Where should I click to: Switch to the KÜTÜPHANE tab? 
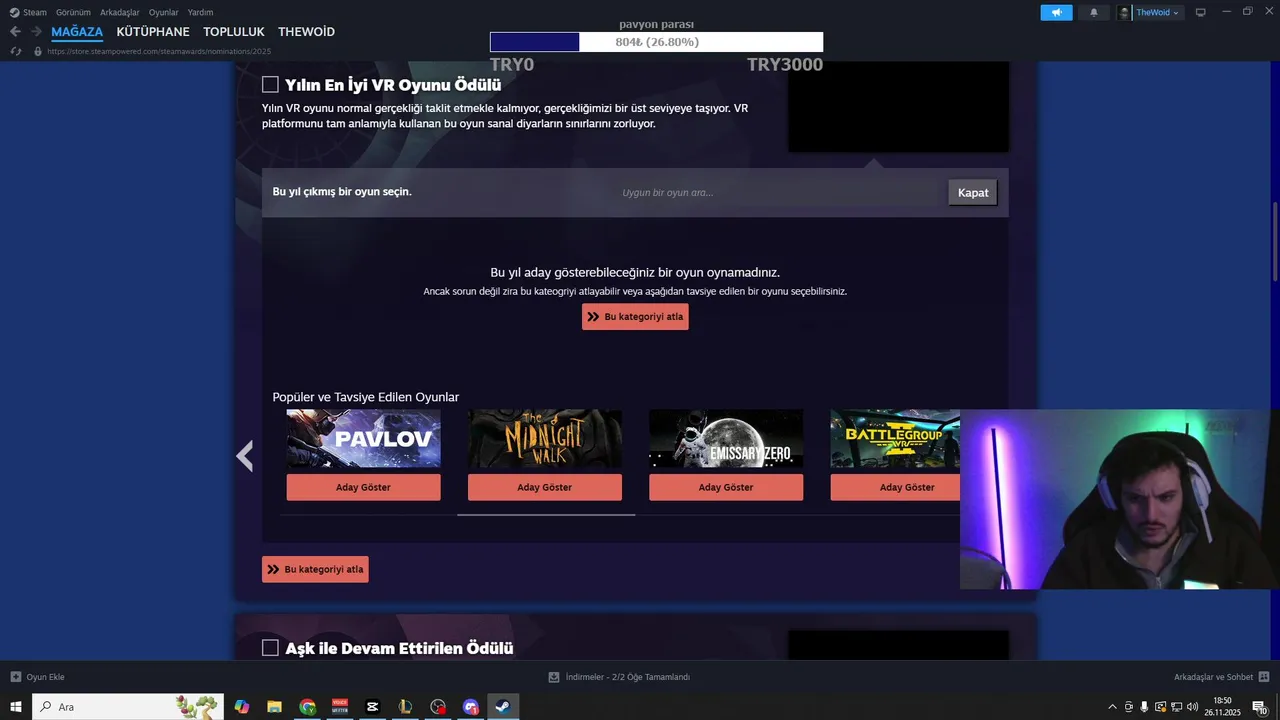tap(153, 32)
